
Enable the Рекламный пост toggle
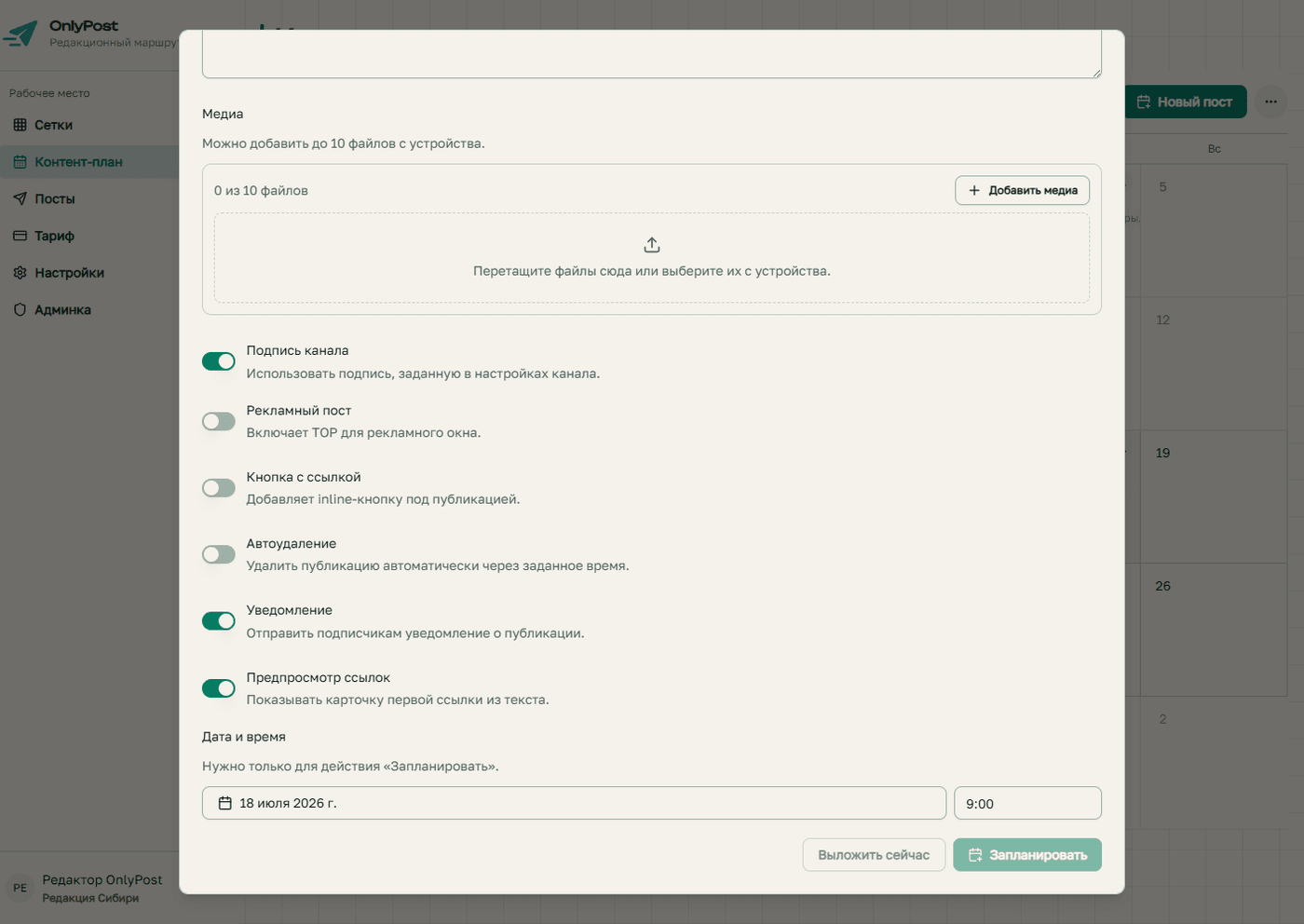tap(219, 421)
